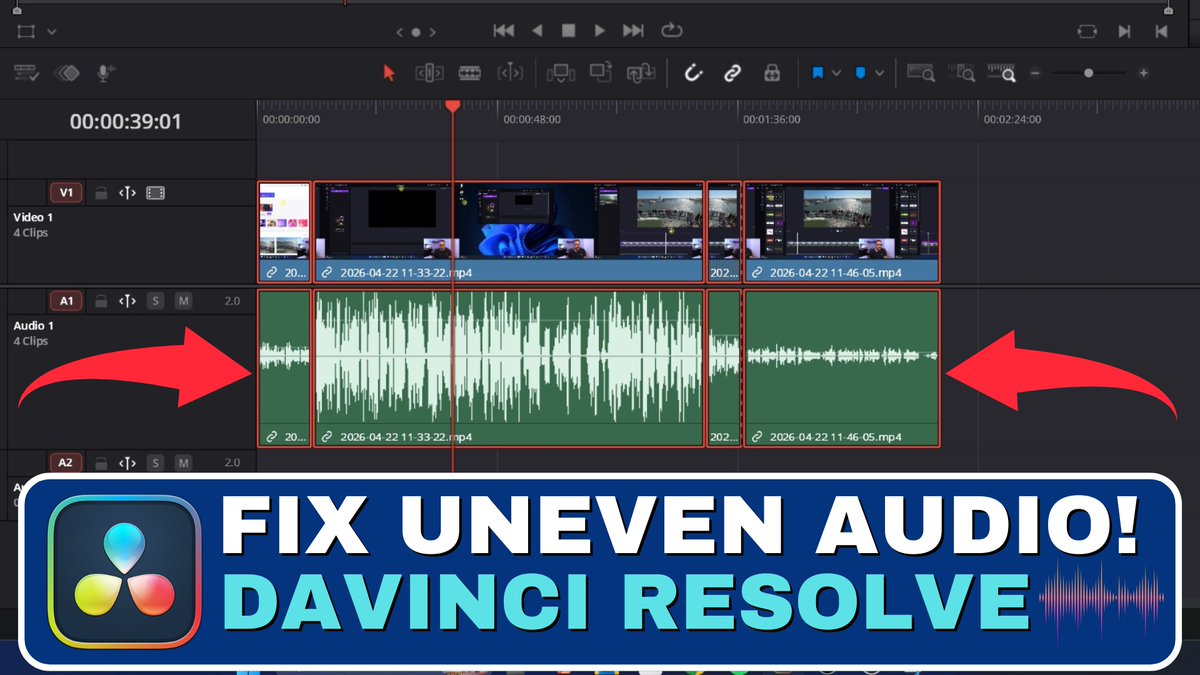Screen dimensions: 1200x675
Task: Lock the Video 1 track
Action: [x=100, y=193]
